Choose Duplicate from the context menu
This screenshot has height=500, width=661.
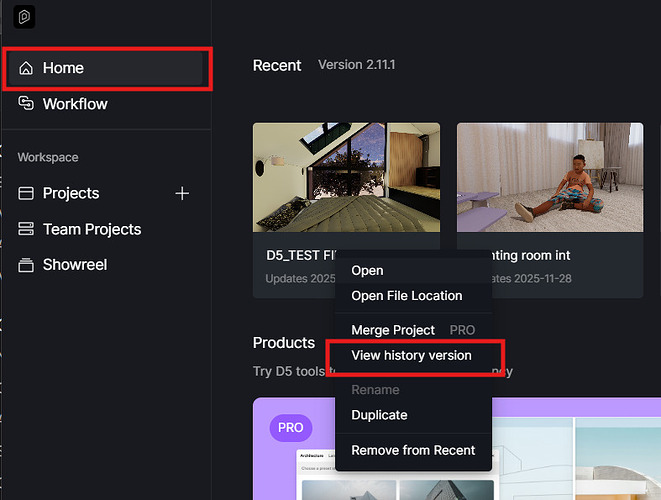click(379, 415)
